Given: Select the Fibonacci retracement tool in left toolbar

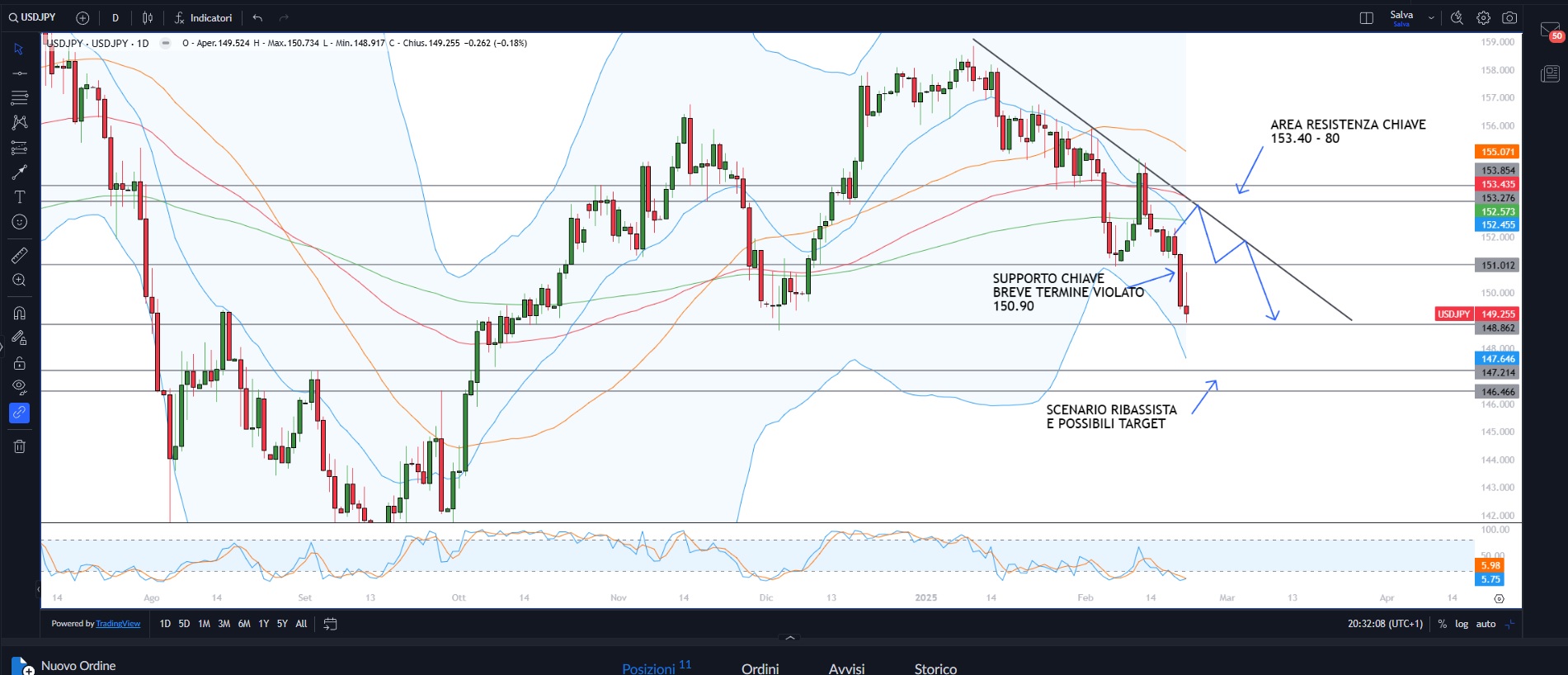Looking at the screenshot, I should click(19, 98).
